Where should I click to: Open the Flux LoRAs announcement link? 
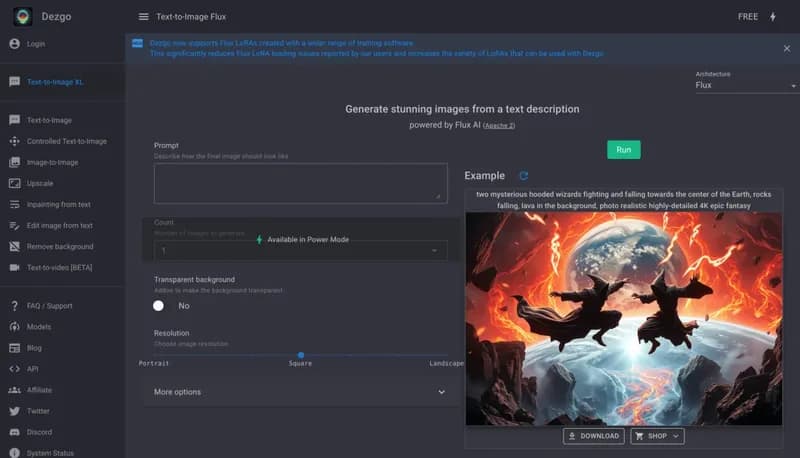coord(376,48)
